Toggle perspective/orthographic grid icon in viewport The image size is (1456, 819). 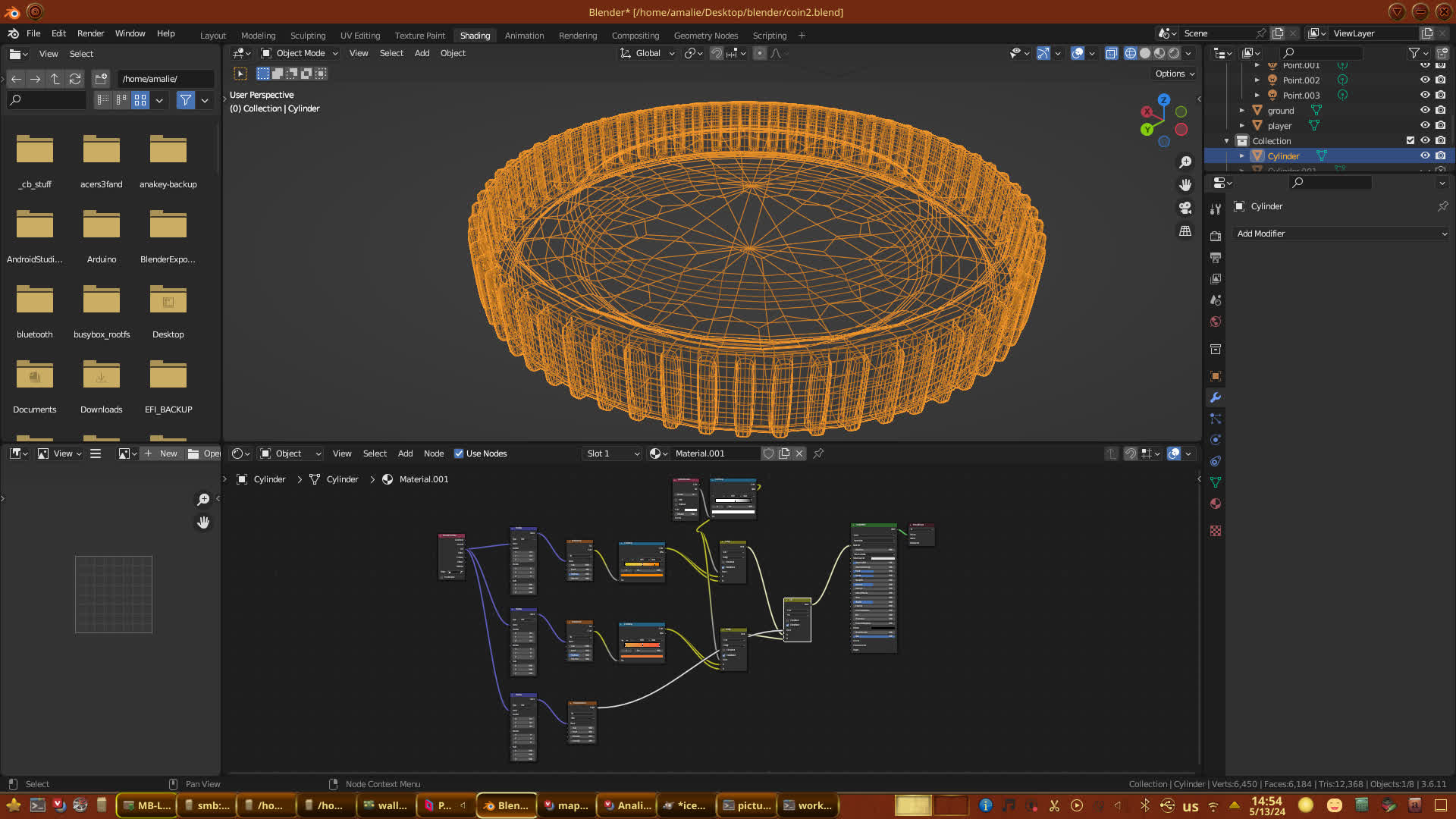1185,231
